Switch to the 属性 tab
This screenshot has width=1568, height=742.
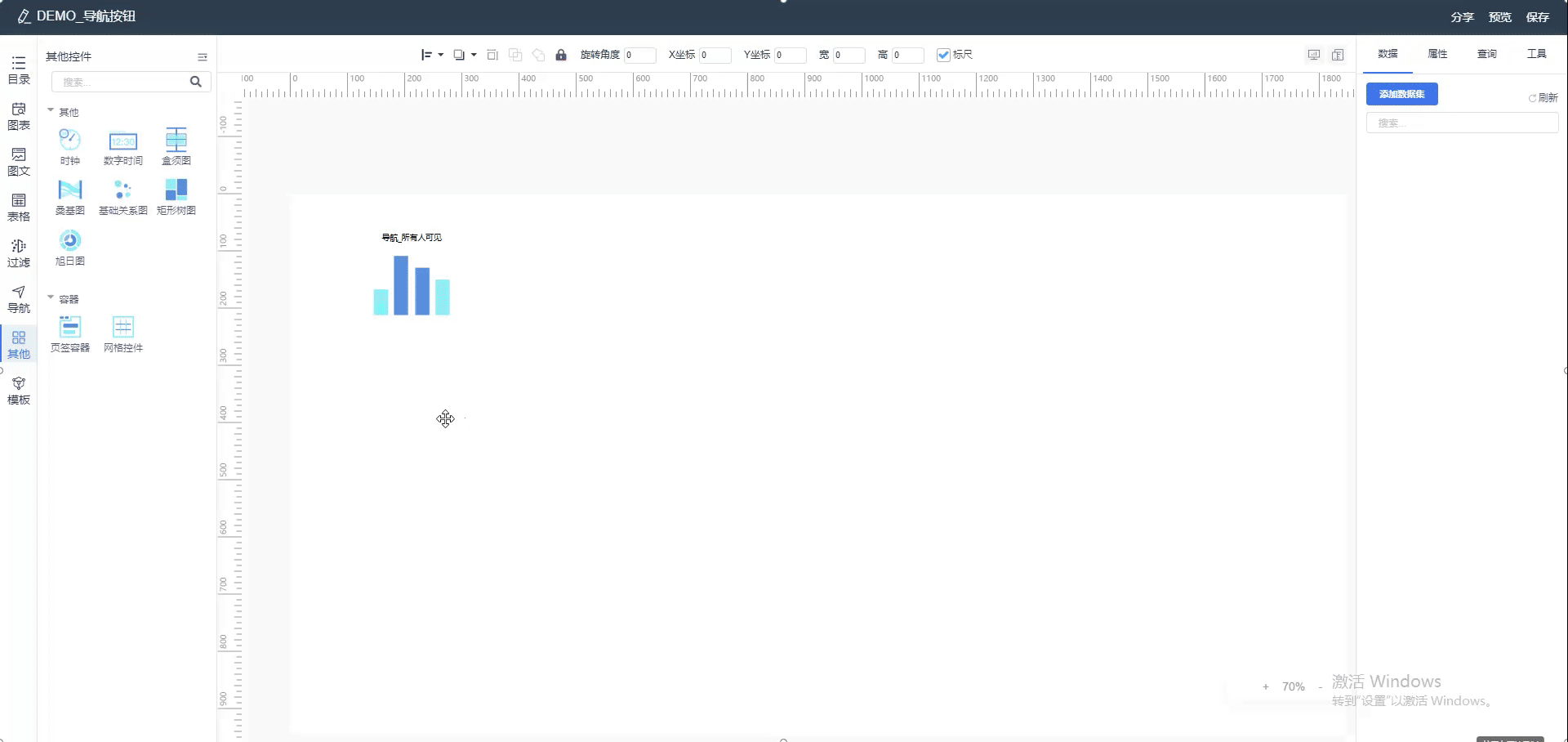click(x=1437, y=54)
